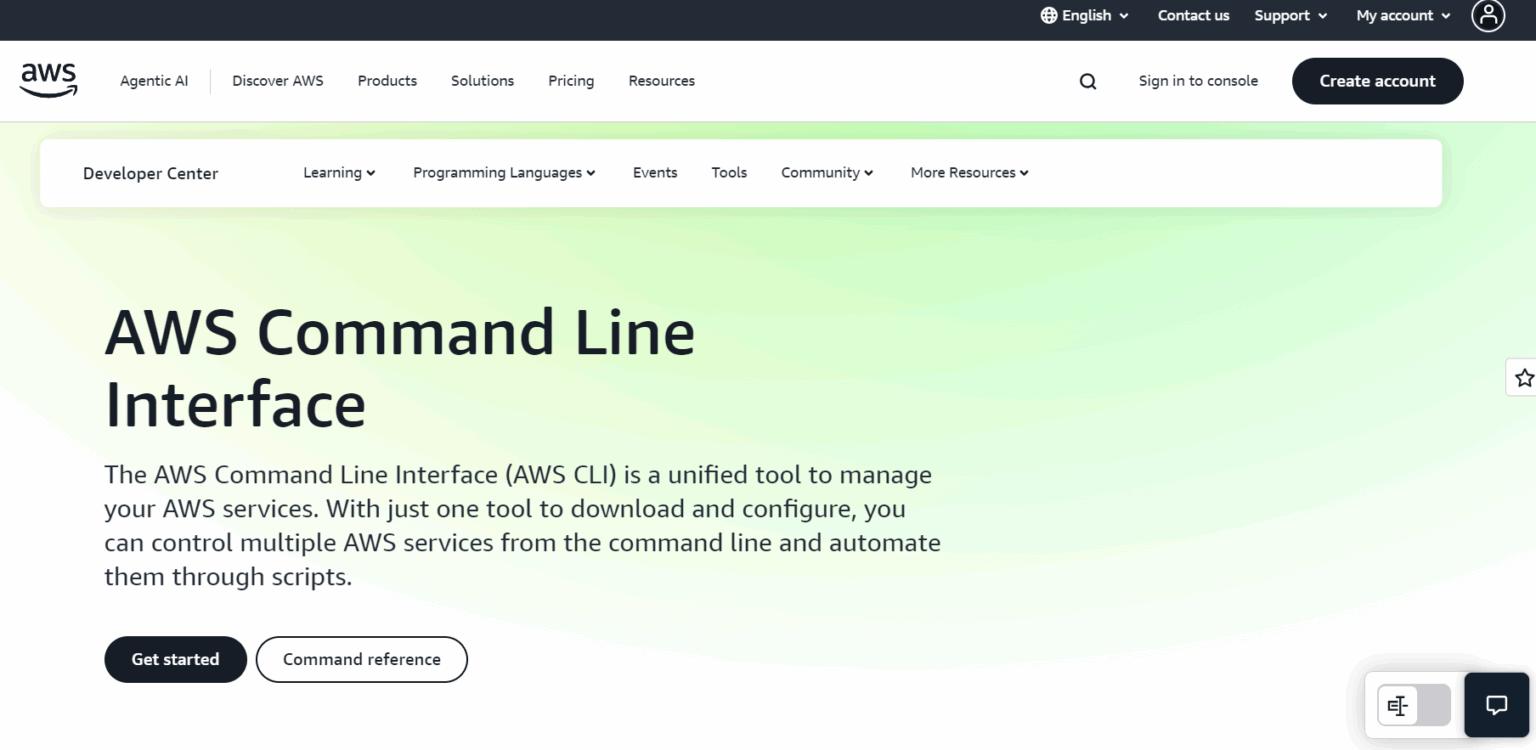Expand the Community dropdown
1536x750 pixels.
(826, 172)
